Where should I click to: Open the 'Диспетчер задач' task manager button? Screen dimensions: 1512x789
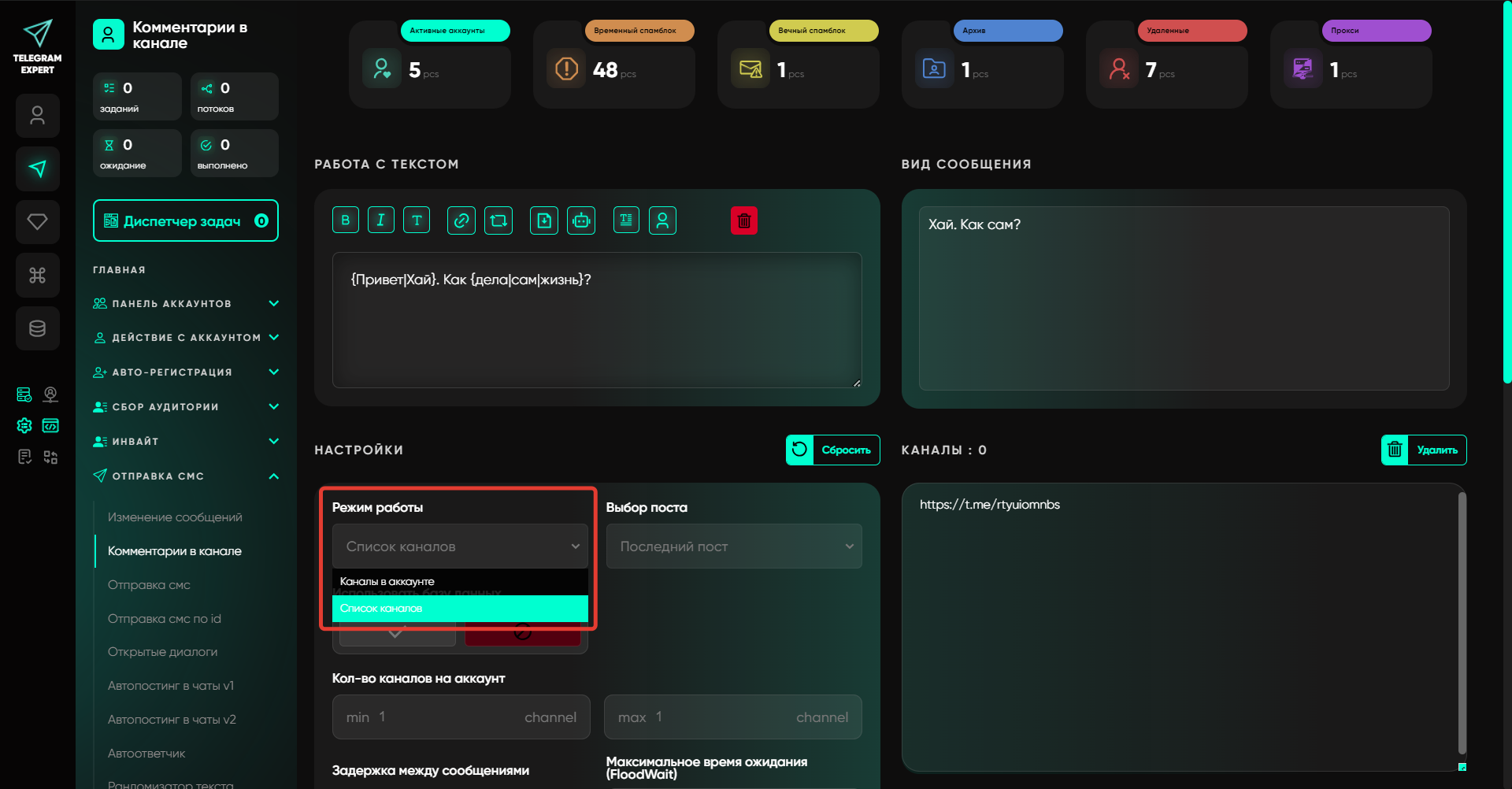point(186,221)
